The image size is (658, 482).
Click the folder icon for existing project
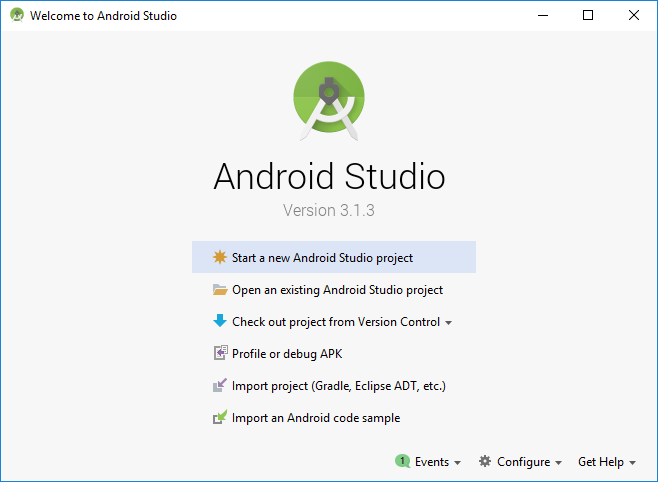click(x=220, y=289)
